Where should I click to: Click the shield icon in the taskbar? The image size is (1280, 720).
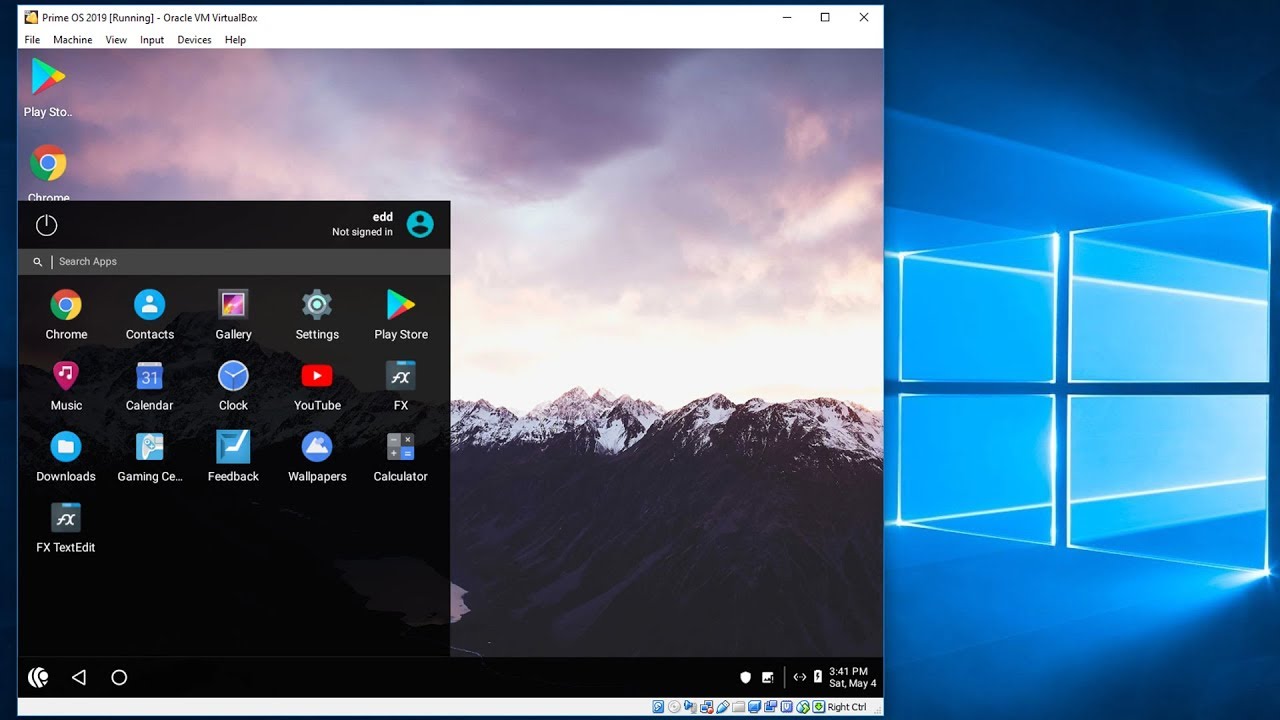coord(745,677)
